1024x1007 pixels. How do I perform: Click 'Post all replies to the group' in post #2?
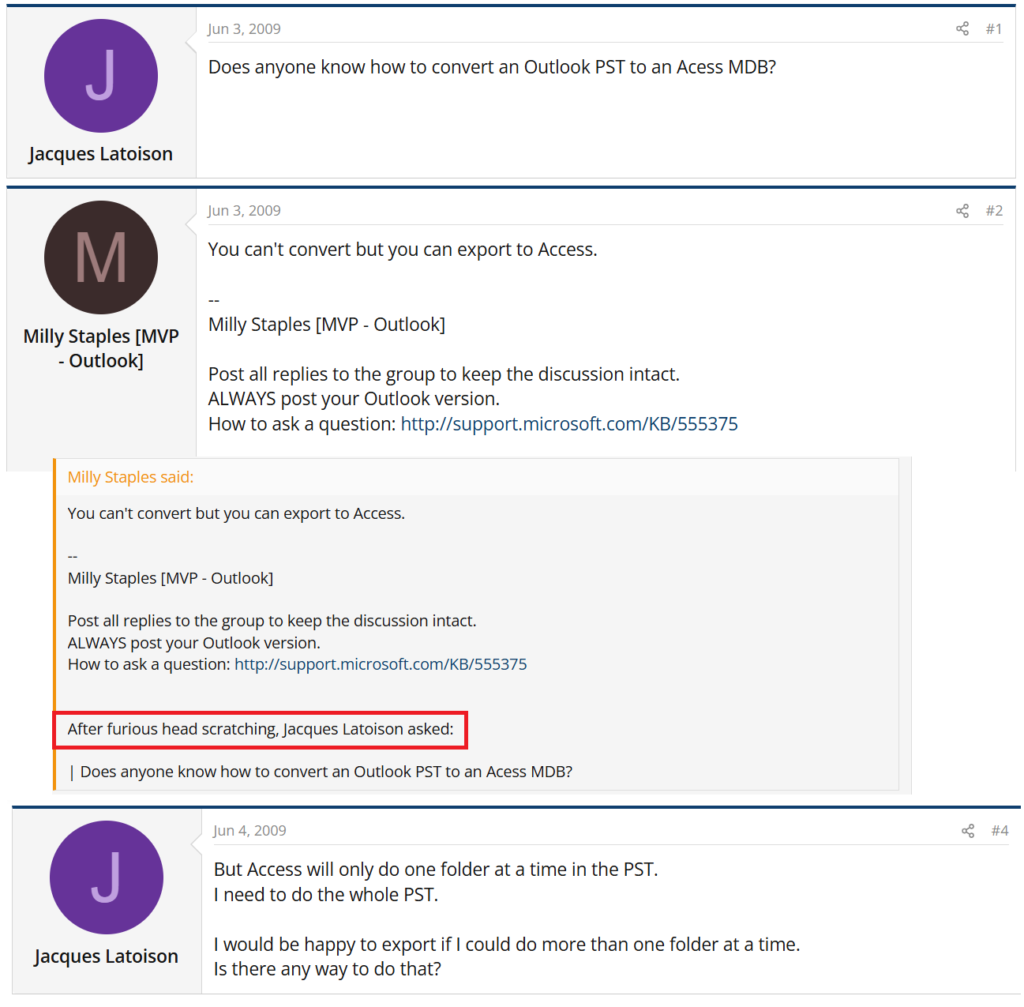pyautogui.click(x=444, y=374)
